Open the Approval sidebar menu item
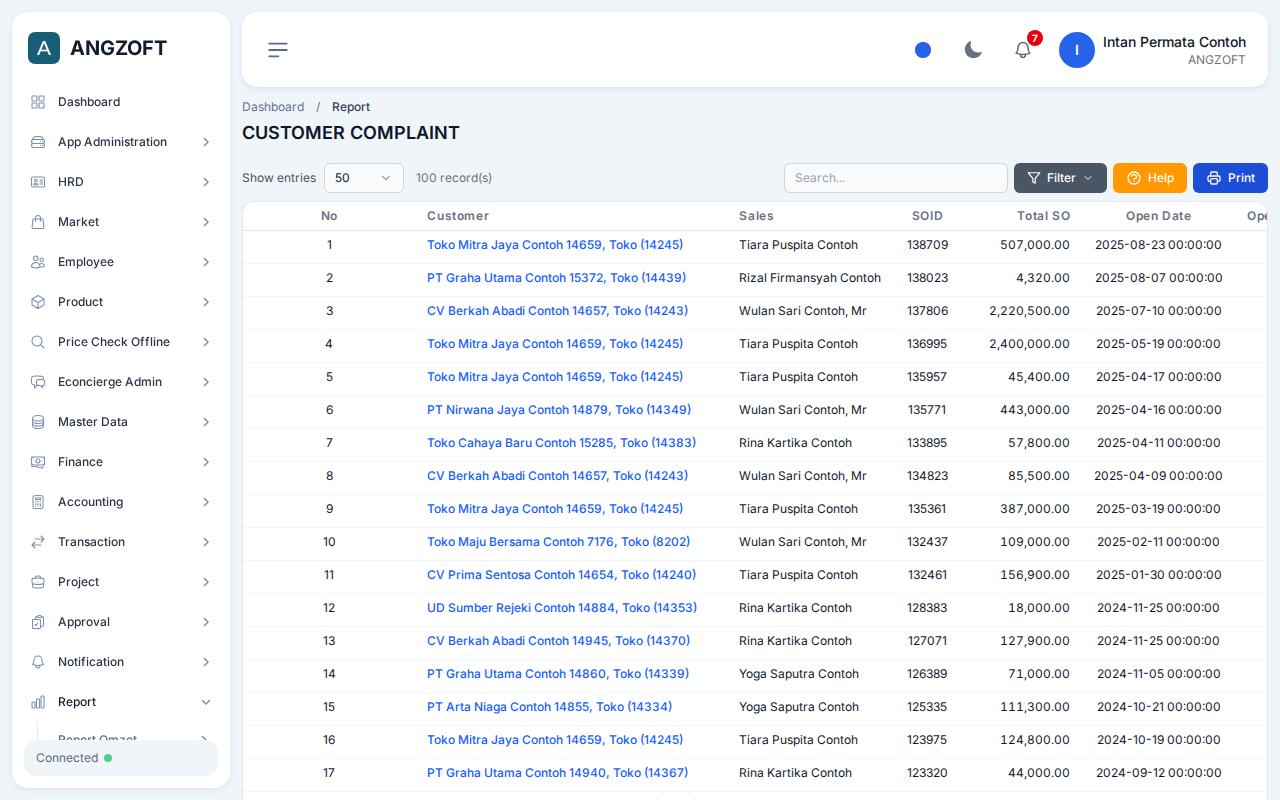This screenshot has height=800, width=1280. [x=121, y=622]
